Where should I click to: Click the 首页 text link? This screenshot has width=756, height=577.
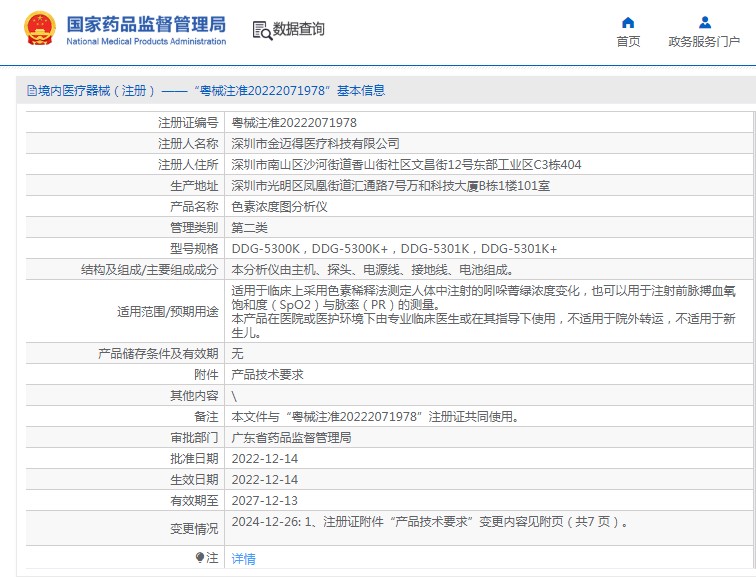[628, 41]
